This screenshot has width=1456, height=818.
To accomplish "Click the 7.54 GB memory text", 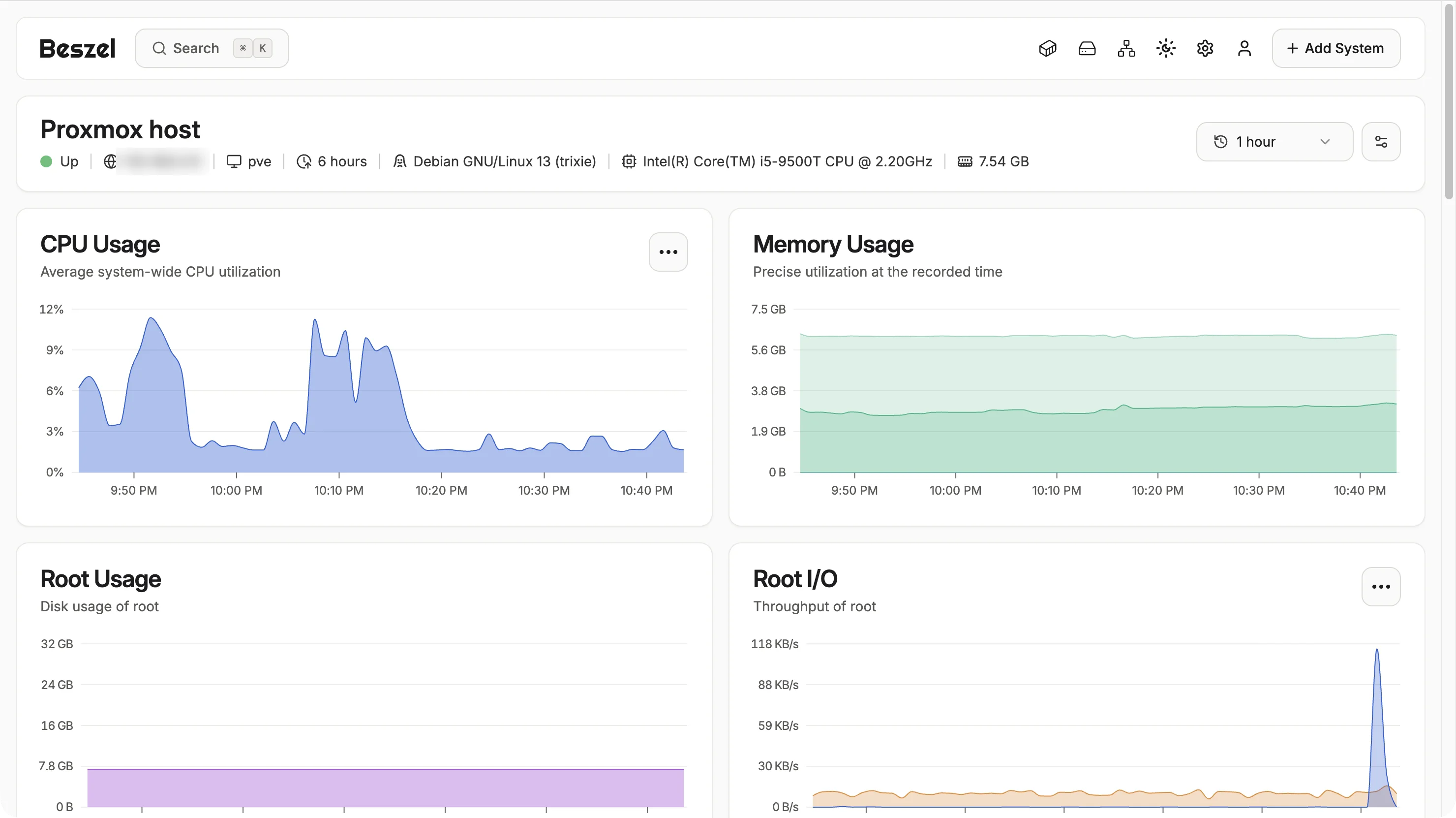I will click(x=1003, y=162).
